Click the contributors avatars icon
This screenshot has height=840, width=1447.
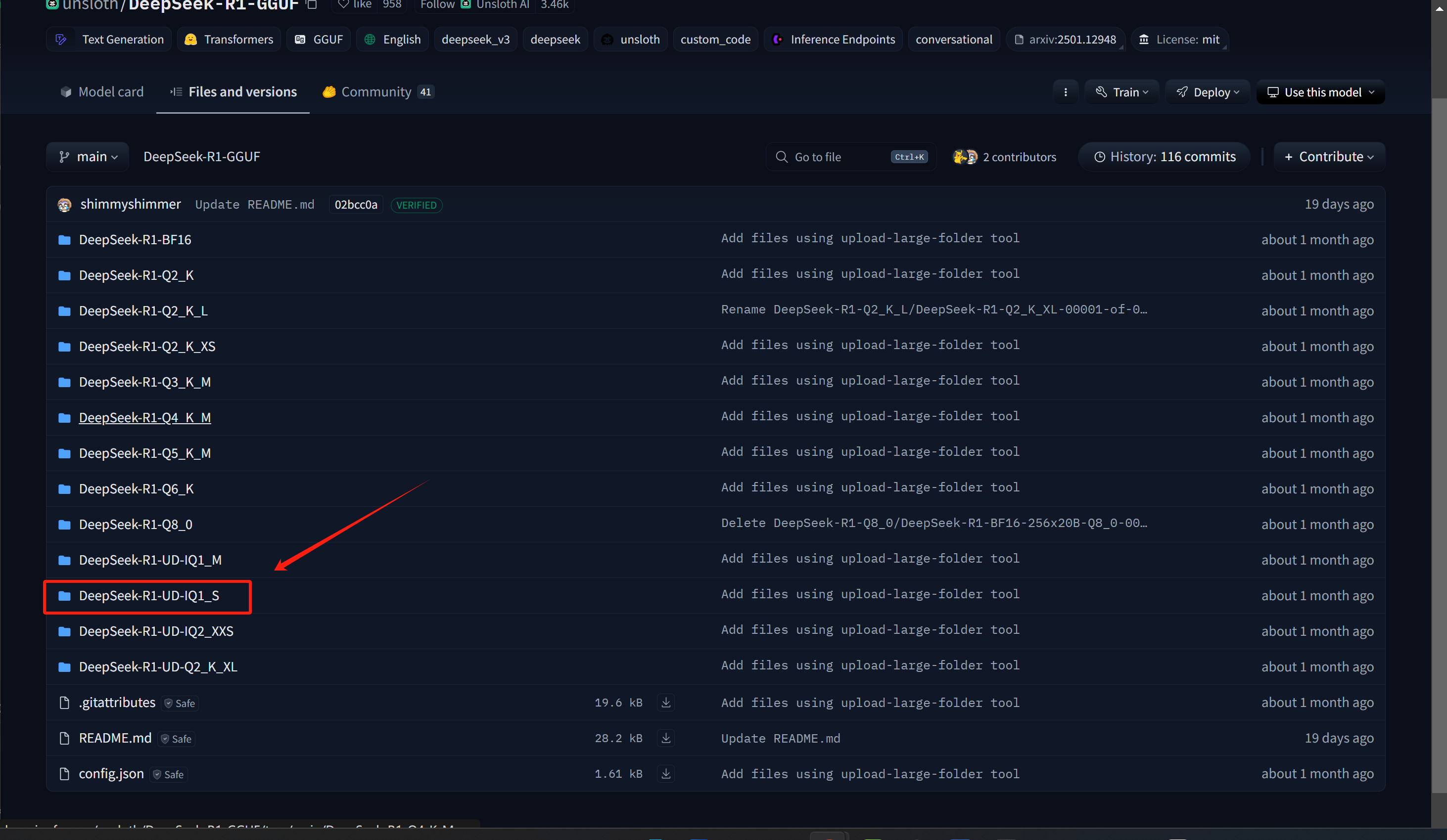pos(965,157)
